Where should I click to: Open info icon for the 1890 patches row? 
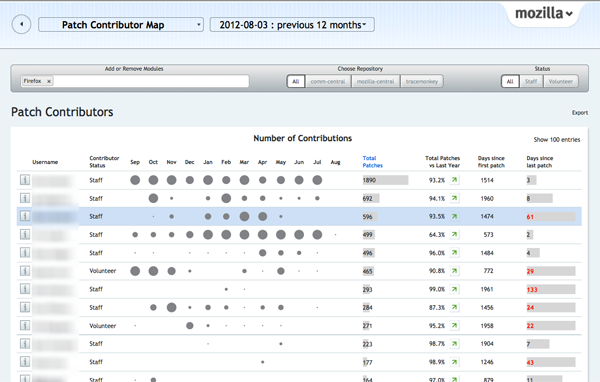[25, 180]
